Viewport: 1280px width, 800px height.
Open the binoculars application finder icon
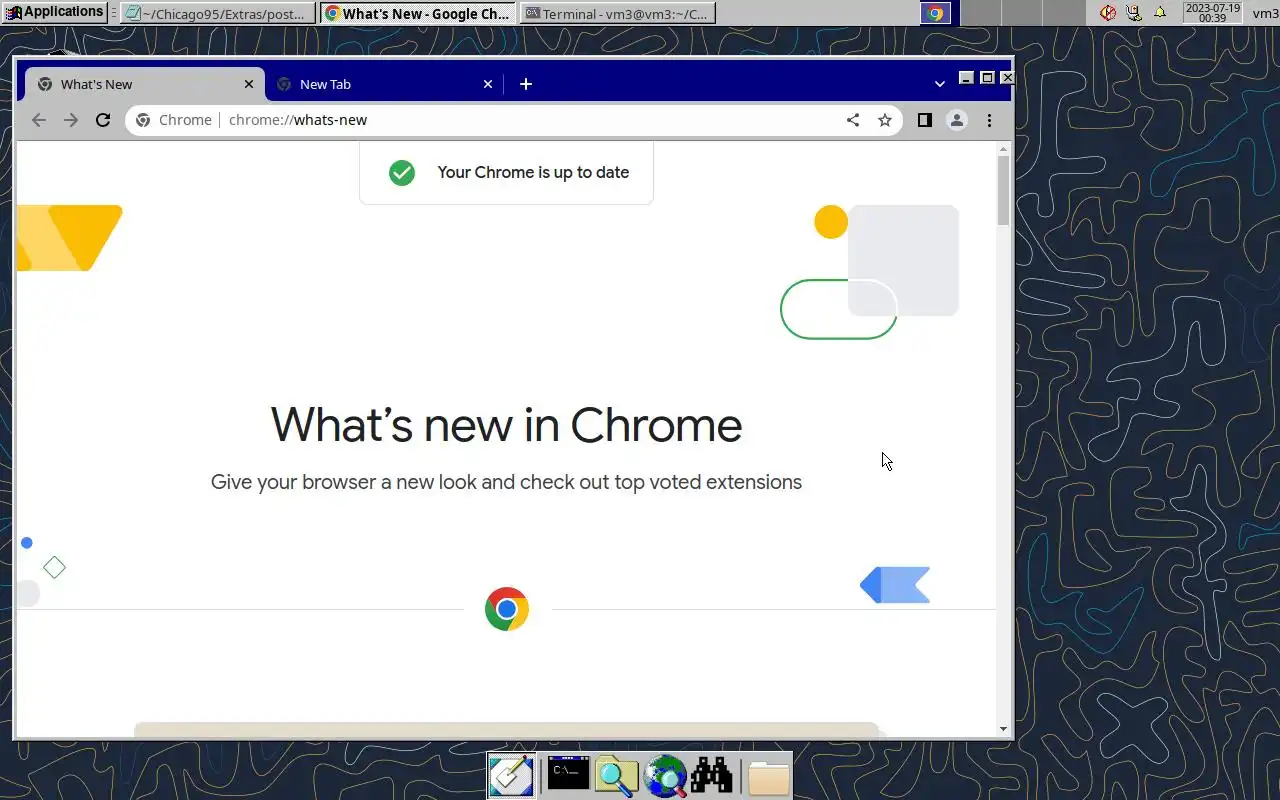tap(712, 776)
